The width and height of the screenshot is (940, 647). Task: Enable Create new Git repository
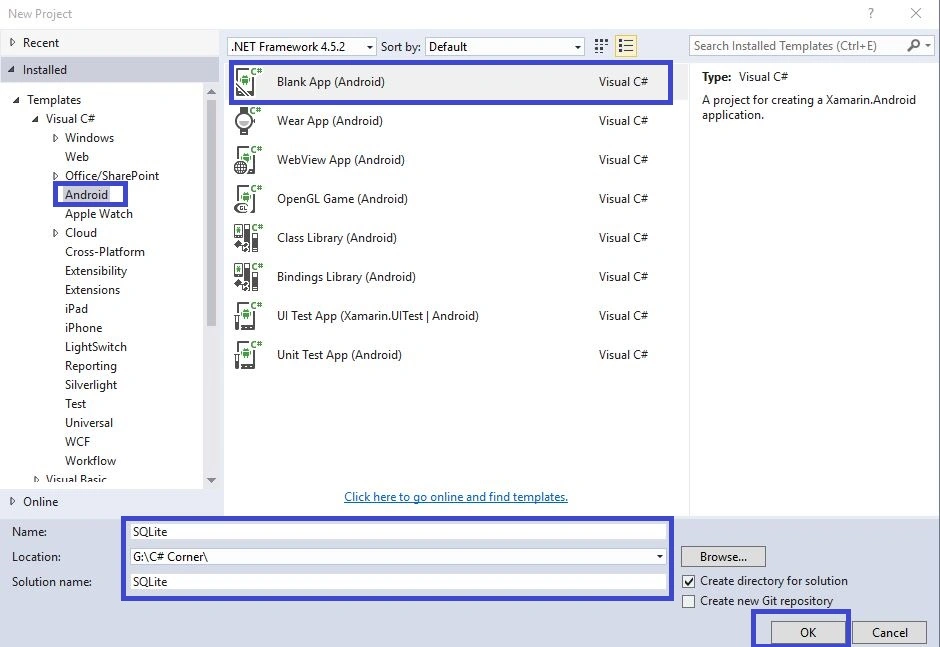click(689, 601)
